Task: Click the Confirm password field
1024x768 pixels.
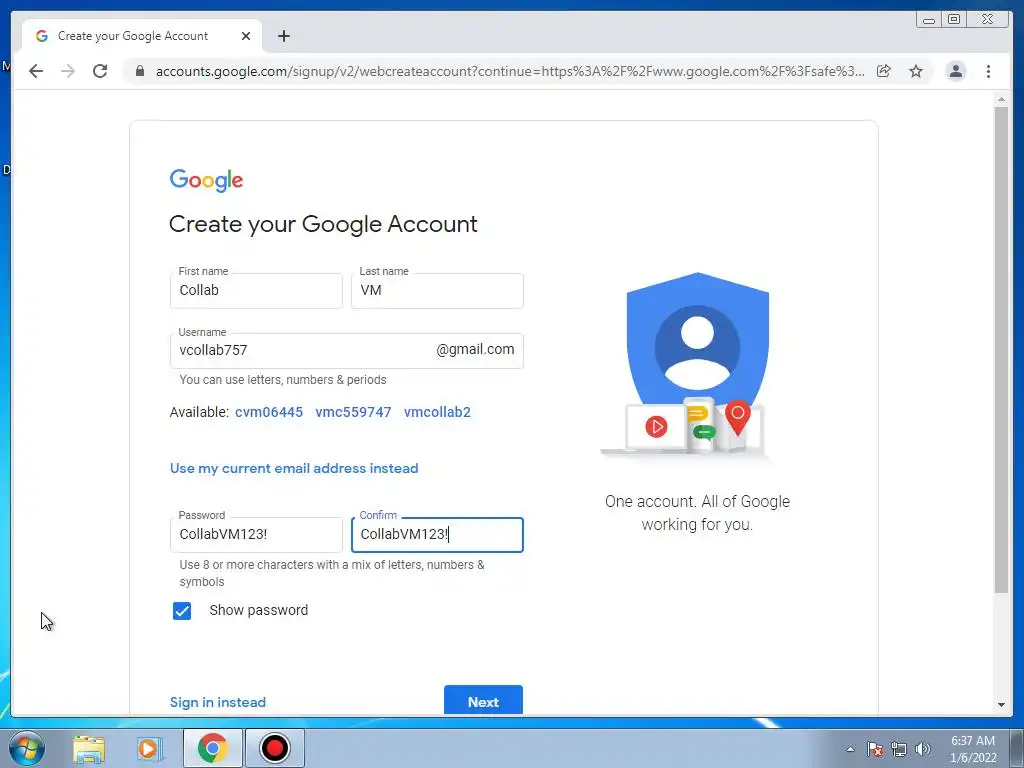Action: click(x=437, y=535)
